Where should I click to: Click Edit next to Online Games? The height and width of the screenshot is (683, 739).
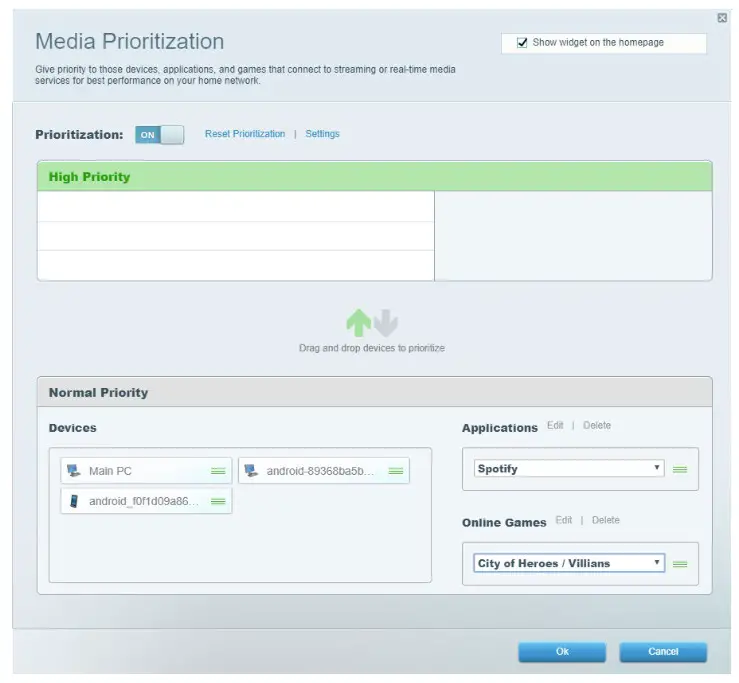pyautogui.click(x=564, y=520)
